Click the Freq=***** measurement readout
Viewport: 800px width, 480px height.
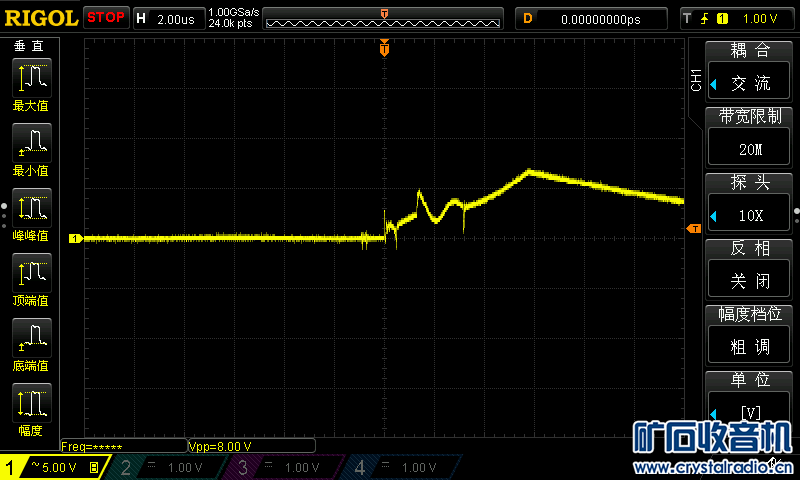pyautogui.click(x=123, y=446)
